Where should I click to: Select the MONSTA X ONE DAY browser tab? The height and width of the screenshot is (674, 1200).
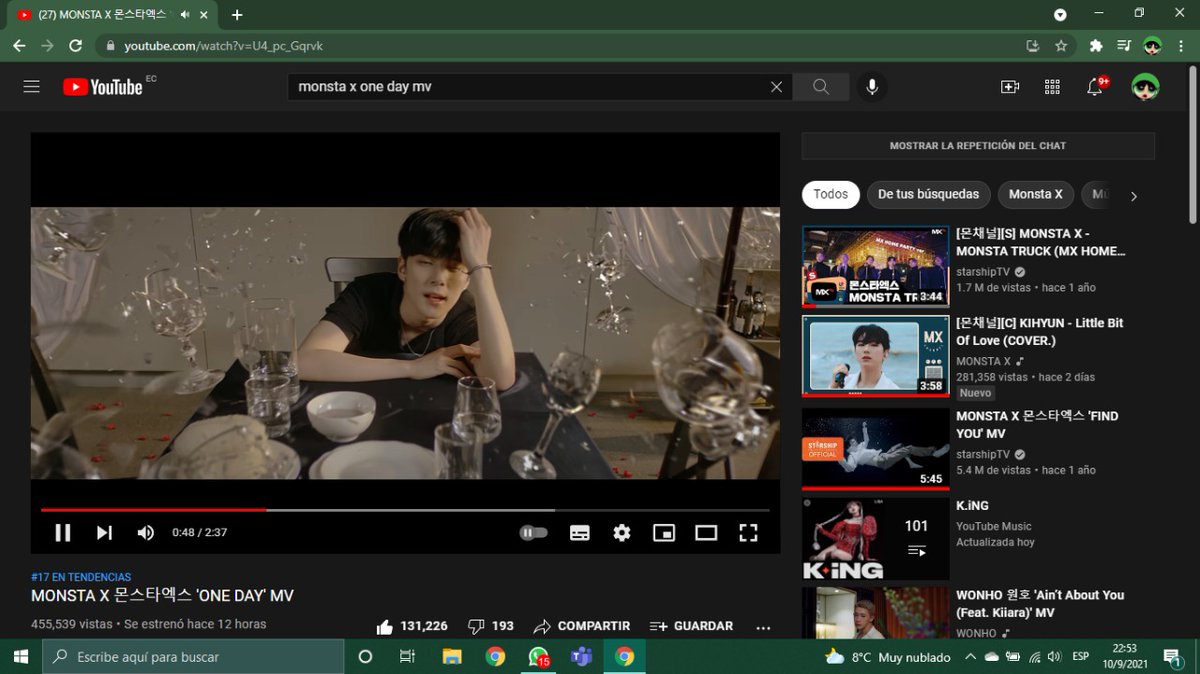pyautogui.click(x=110, y=15)
